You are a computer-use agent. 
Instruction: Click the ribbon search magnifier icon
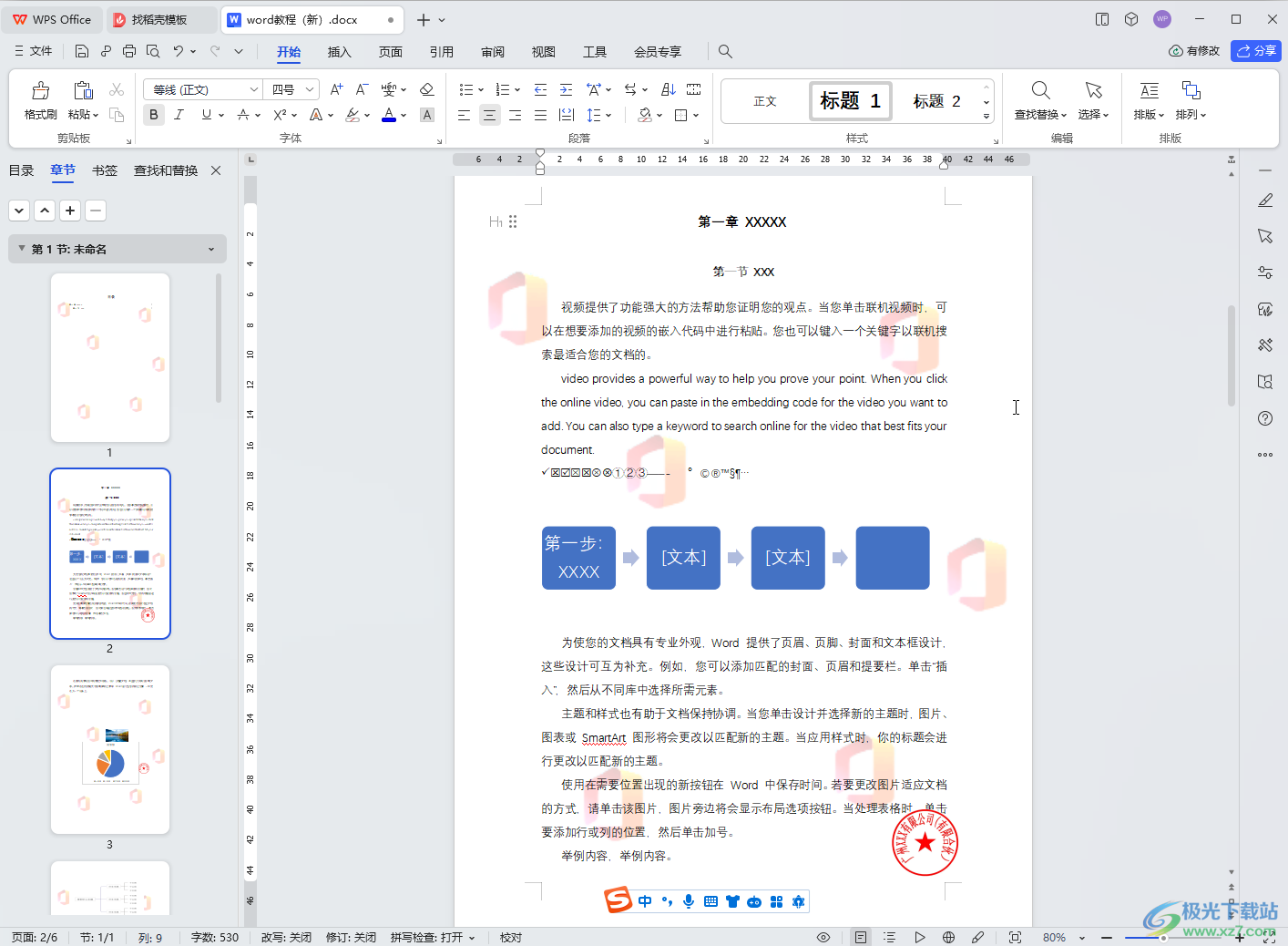[x=725, y=52]
